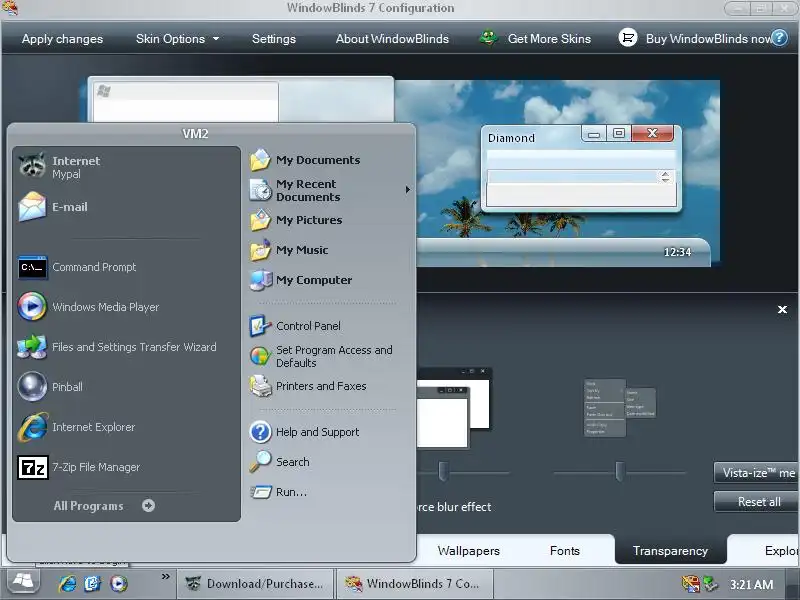The width and height of the screenshot is (800, 600).
Task: Click the Buy WindowBlinds cart icon
Action: point(628,38)
